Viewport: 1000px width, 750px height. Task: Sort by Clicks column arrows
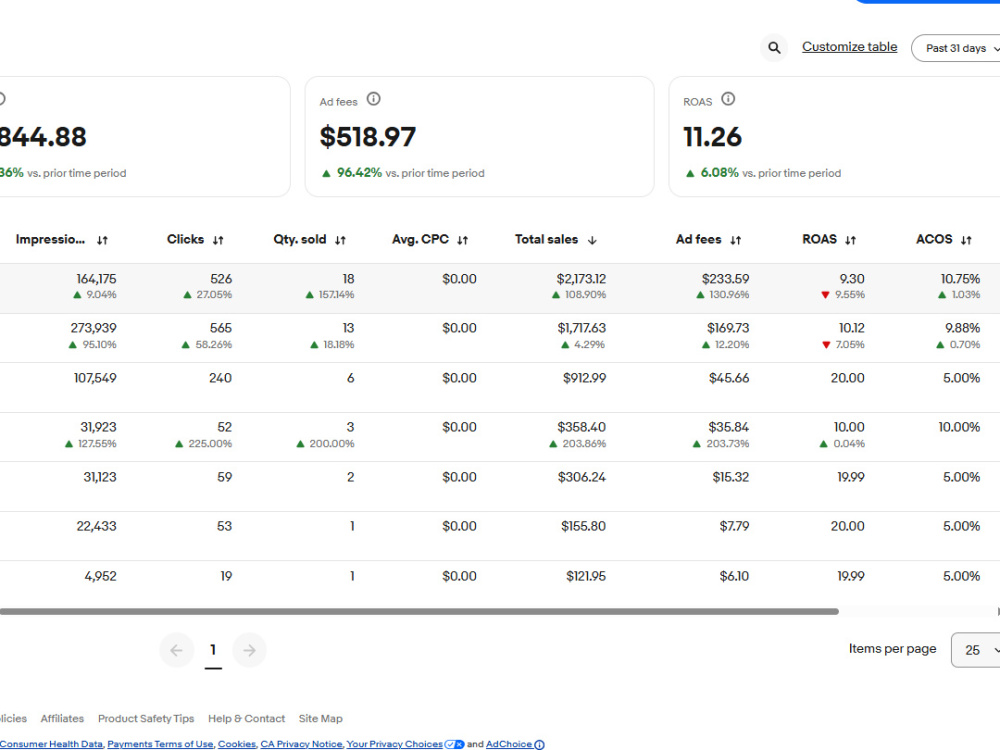click(x=218, y=240)
